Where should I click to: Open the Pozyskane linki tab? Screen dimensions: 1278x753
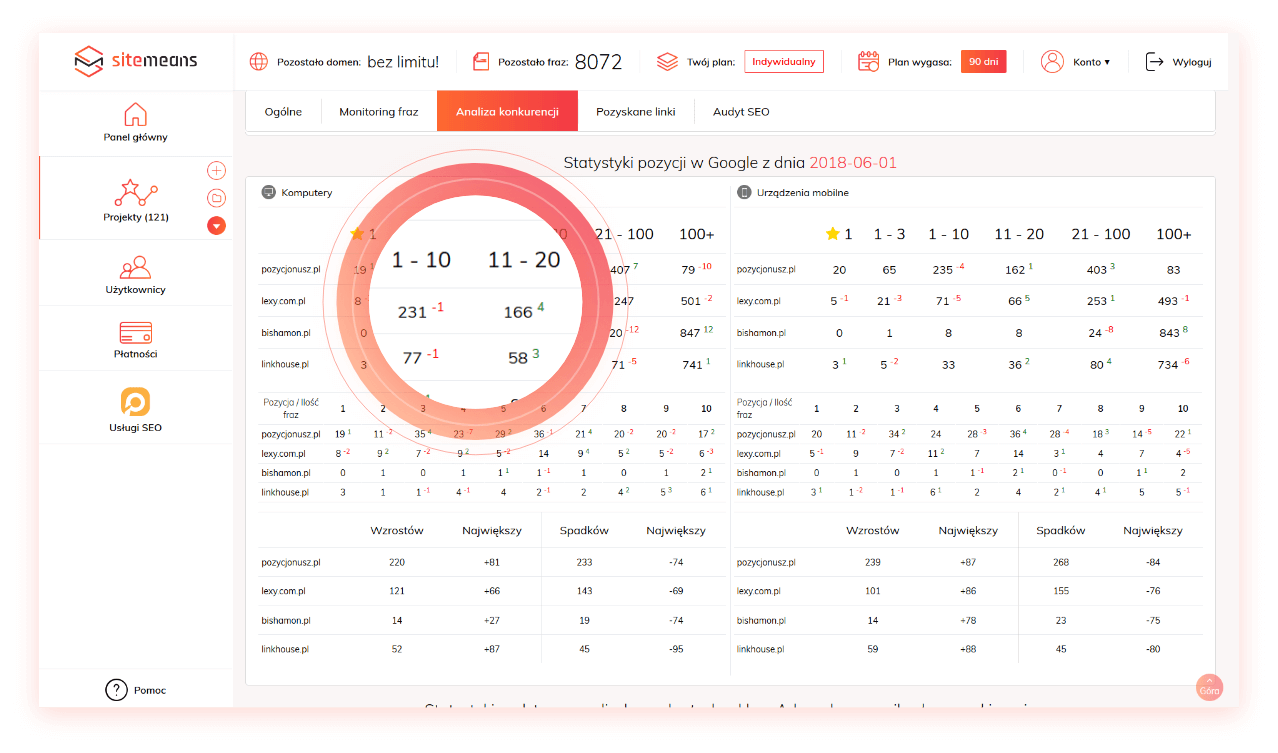635,112
